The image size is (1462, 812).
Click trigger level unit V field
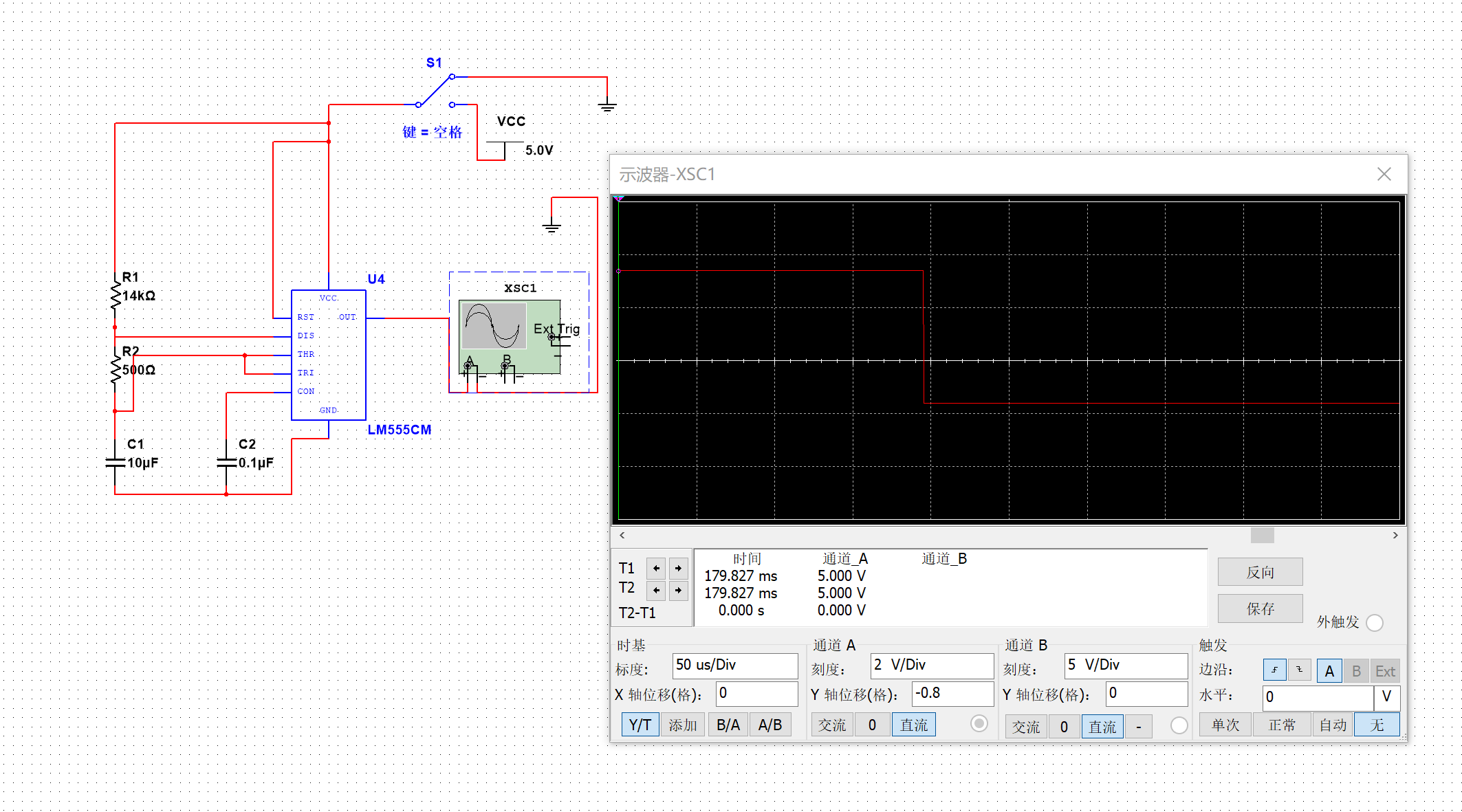(1386, 697)
